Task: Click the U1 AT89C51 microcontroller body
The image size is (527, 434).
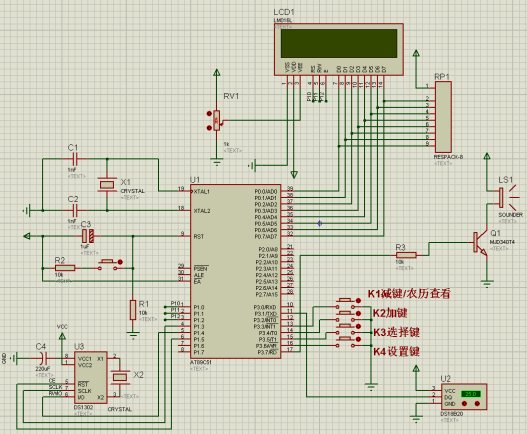Action: (x=236, y=271)
